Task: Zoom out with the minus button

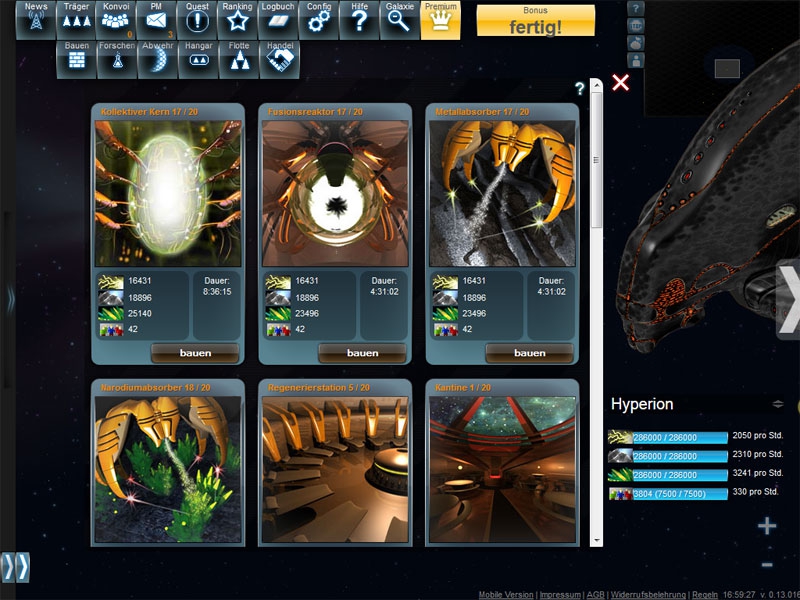Action: click(767, 564)
